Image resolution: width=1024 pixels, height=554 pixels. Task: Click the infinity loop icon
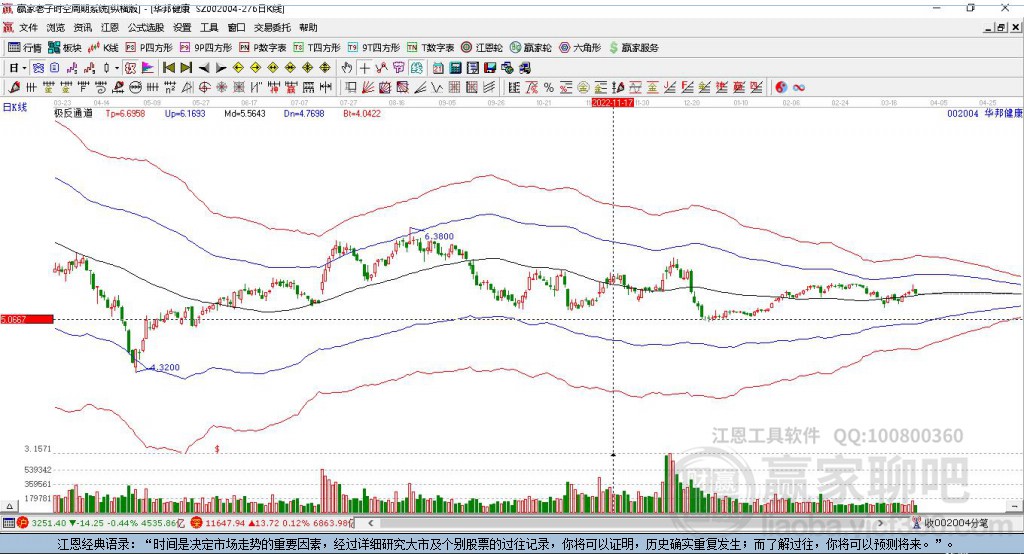(x=799, y=87)
